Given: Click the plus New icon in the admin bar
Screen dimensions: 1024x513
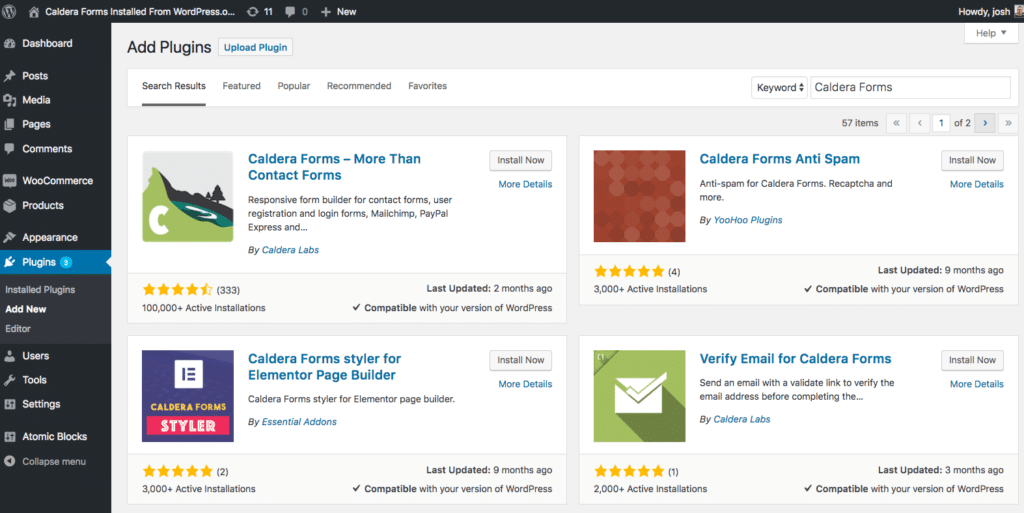Looking at the screenshot, I should pos(326,12).
